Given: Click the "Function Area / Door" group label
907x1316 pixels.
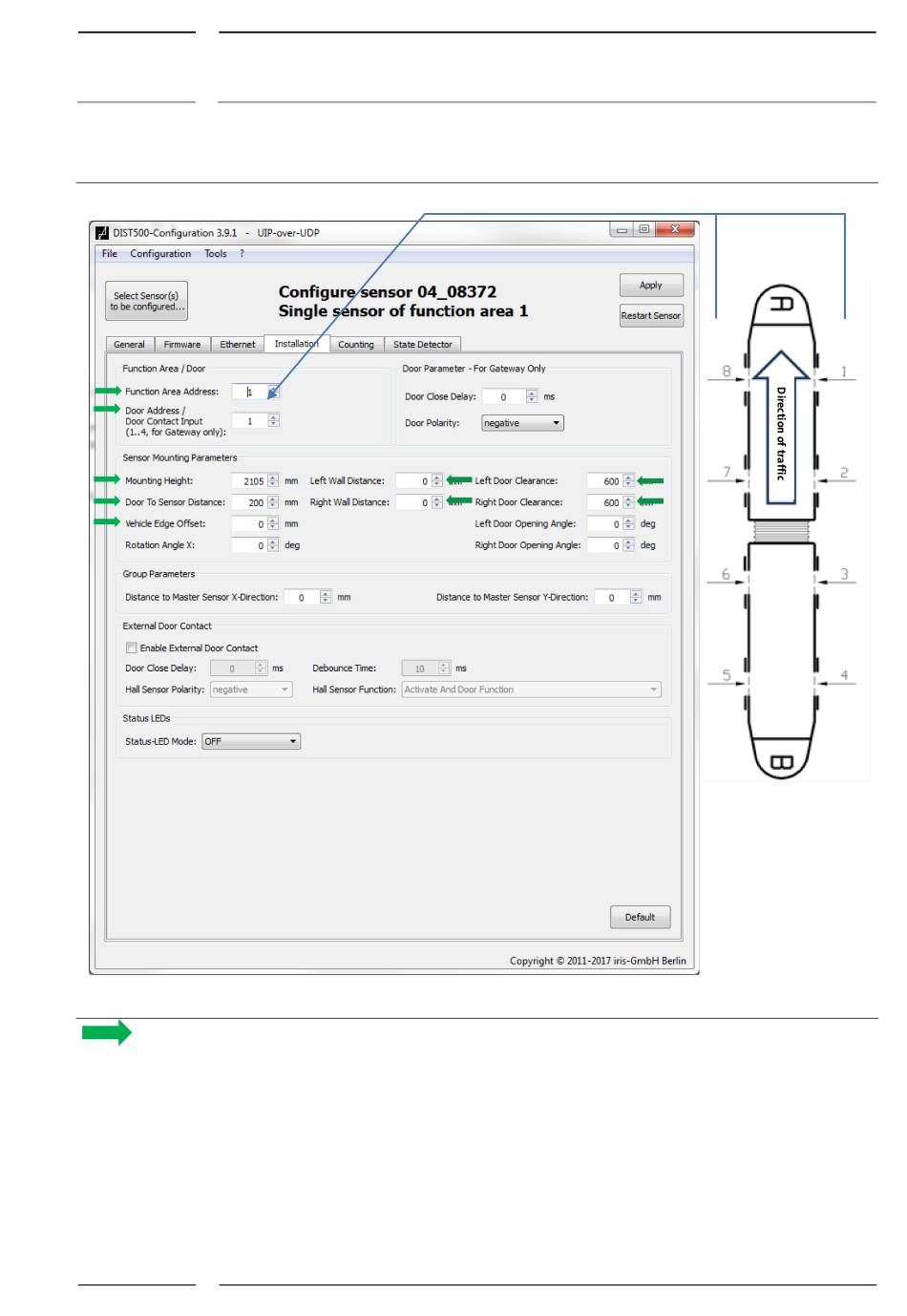Looking at the screenshot, I should pyautogui.click(x=163, y=369).
